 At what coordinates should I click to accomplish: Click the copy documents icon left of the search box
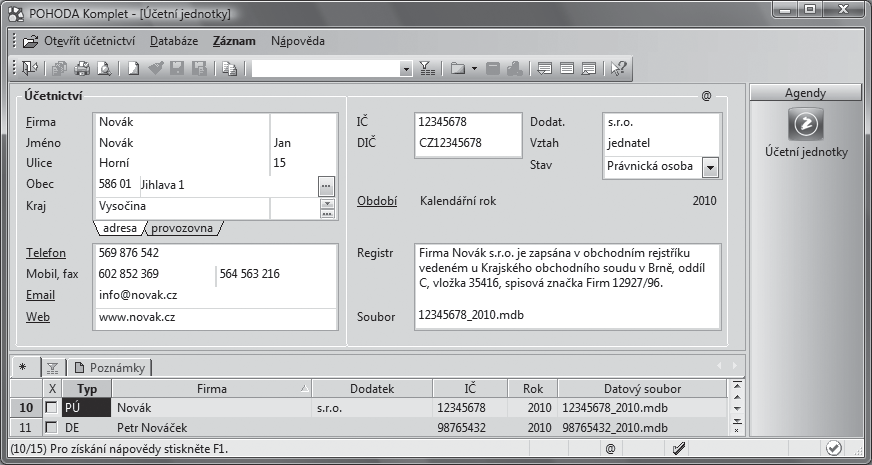pyautogui.click(x=230, y=68)
